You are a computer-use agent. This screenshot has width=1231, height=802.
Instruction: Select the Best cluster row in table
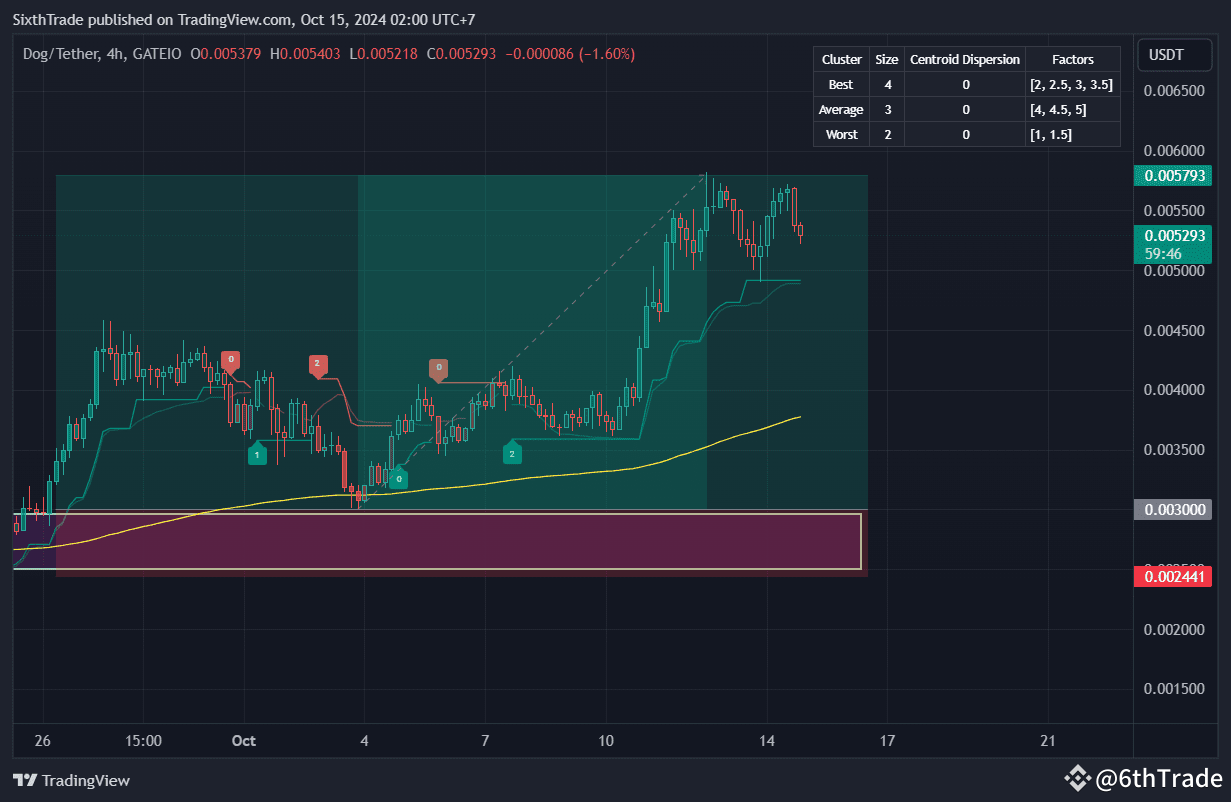pos(841,84)
